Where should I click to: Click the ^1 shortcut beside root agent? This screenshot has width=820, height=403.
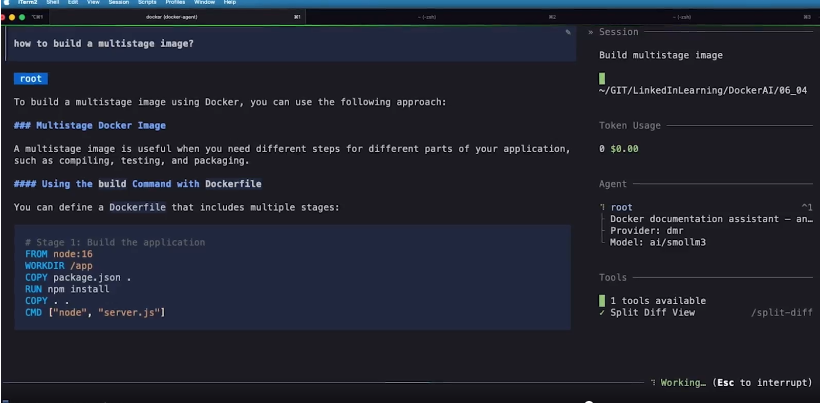[807, 208]
